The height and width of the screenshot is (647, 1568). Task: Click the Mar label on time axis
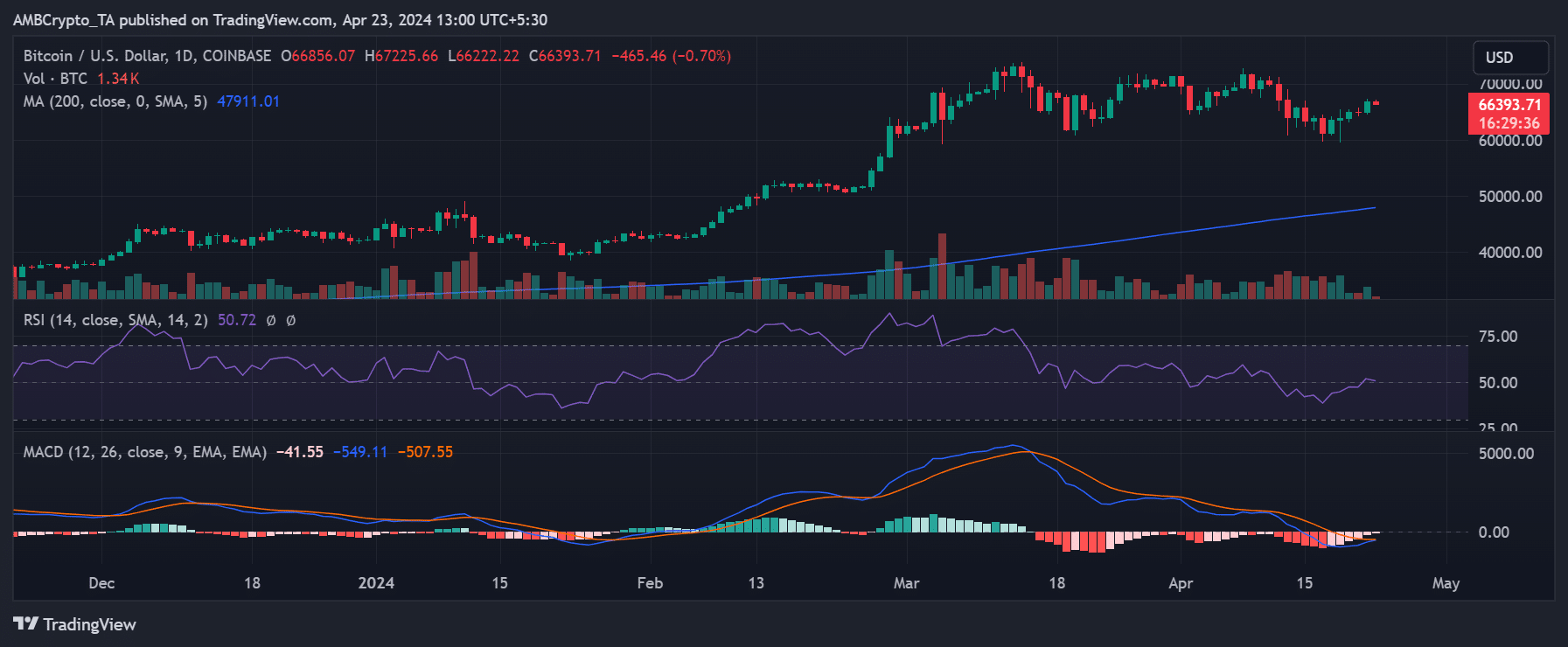pos(907,583)
